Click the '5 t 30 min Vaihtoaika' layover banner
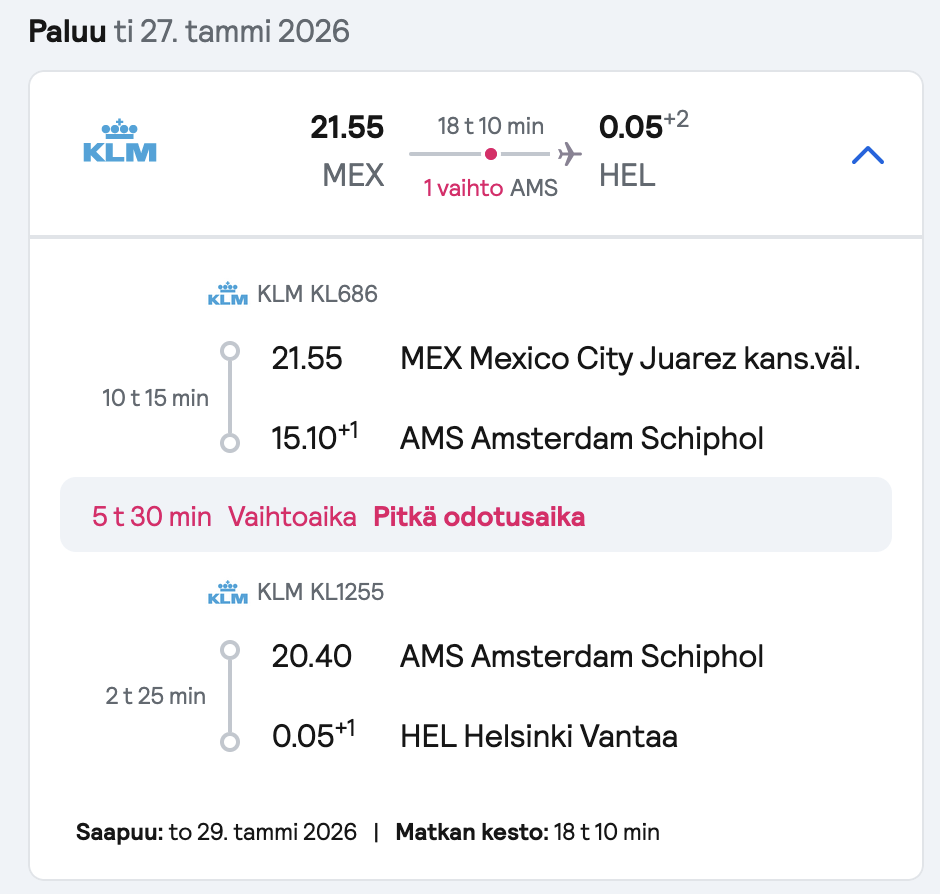Image resolution: width=940 pixels, height=894 pixels. click(x=476, y=514)
